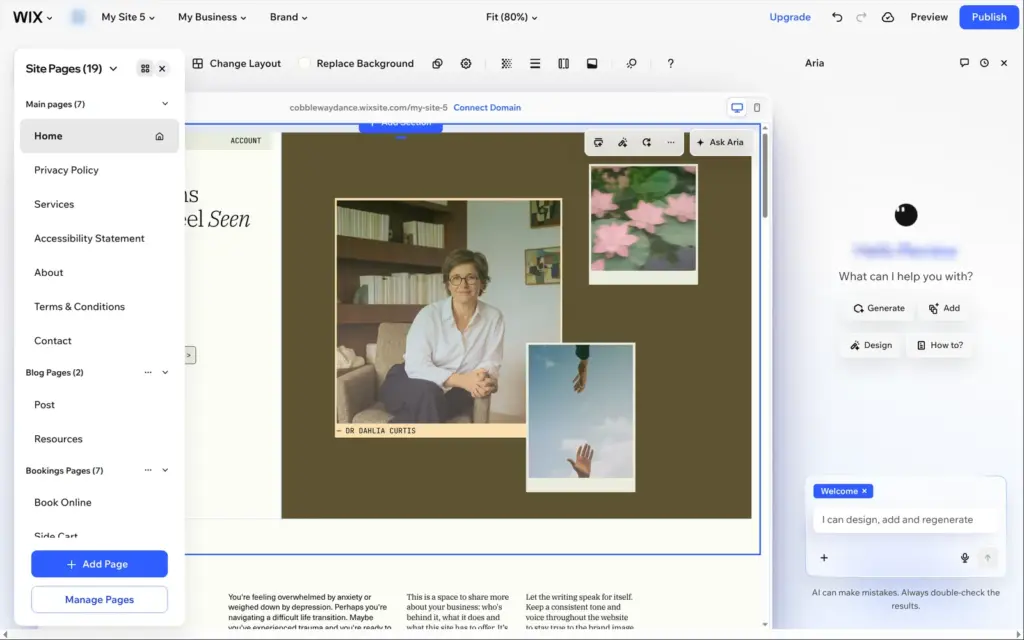The image size is (1024, 640).
Task: Click the home icon beside Home page
Action: 159,136
